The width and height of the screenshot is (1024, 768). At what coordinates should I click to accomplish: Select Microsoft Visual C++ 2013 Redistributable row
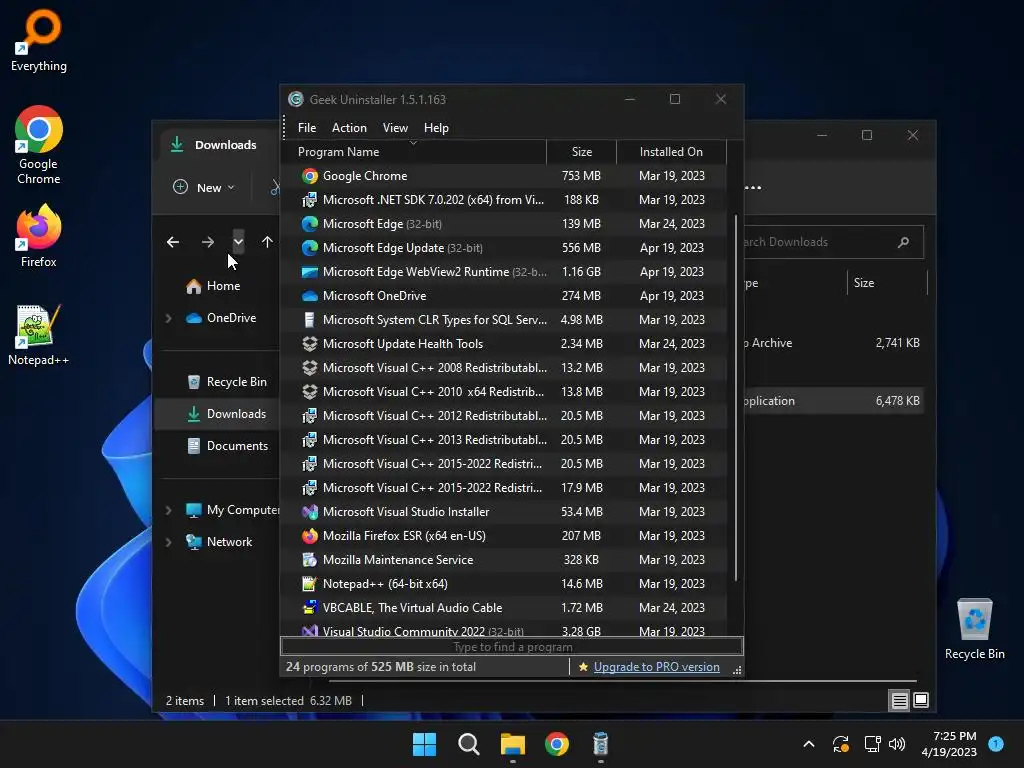(x=503, y=440)
